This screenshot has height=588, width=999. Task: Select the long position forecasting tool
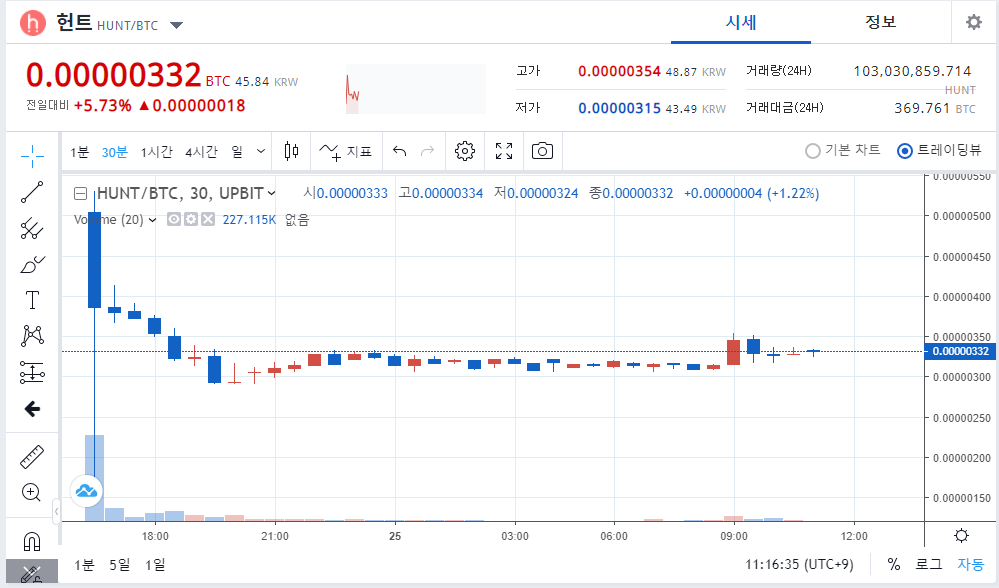[32, 372]
